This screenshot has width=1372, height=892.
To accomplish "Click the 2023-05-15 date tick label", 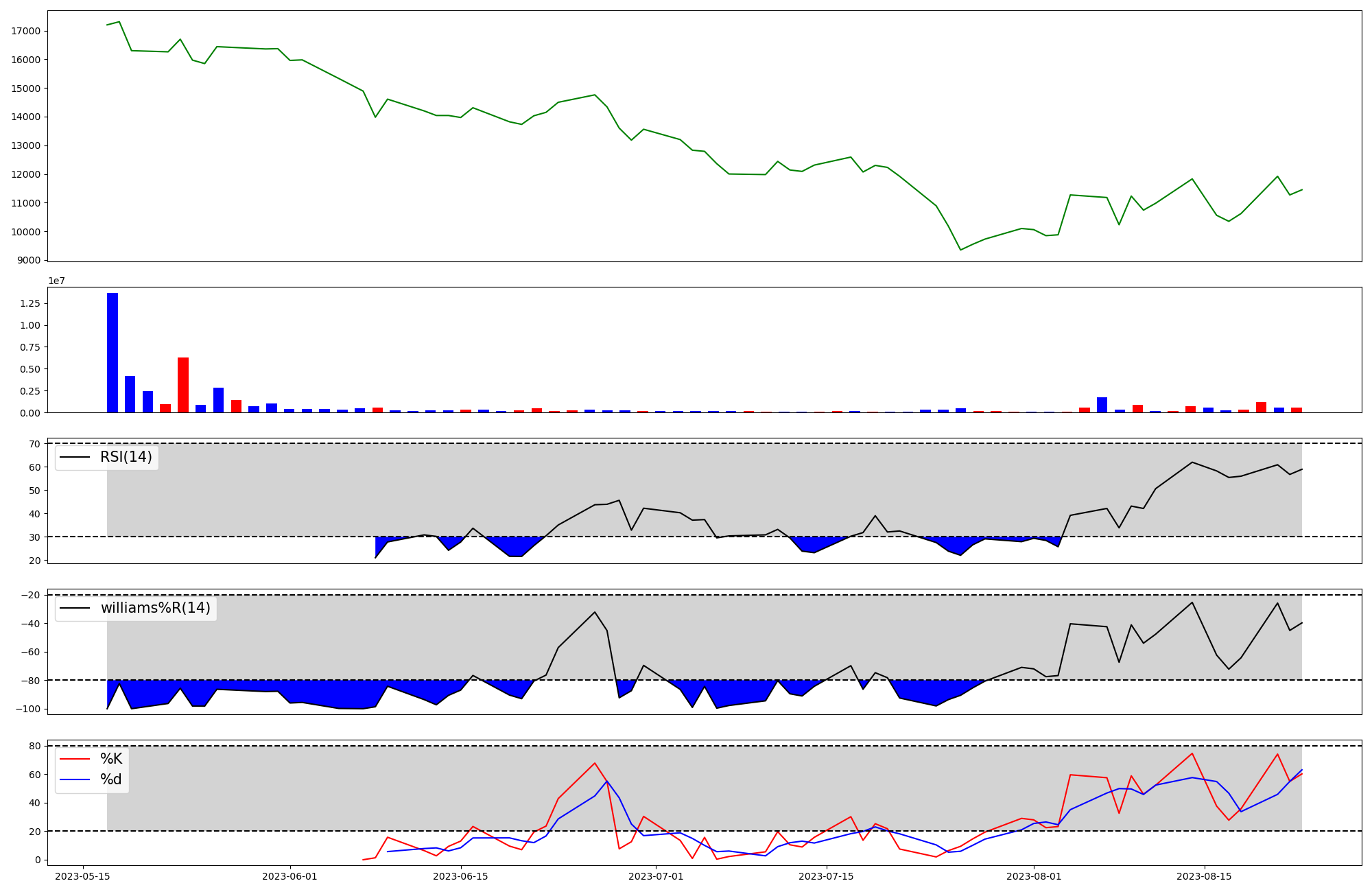I will tap(82, 876).
